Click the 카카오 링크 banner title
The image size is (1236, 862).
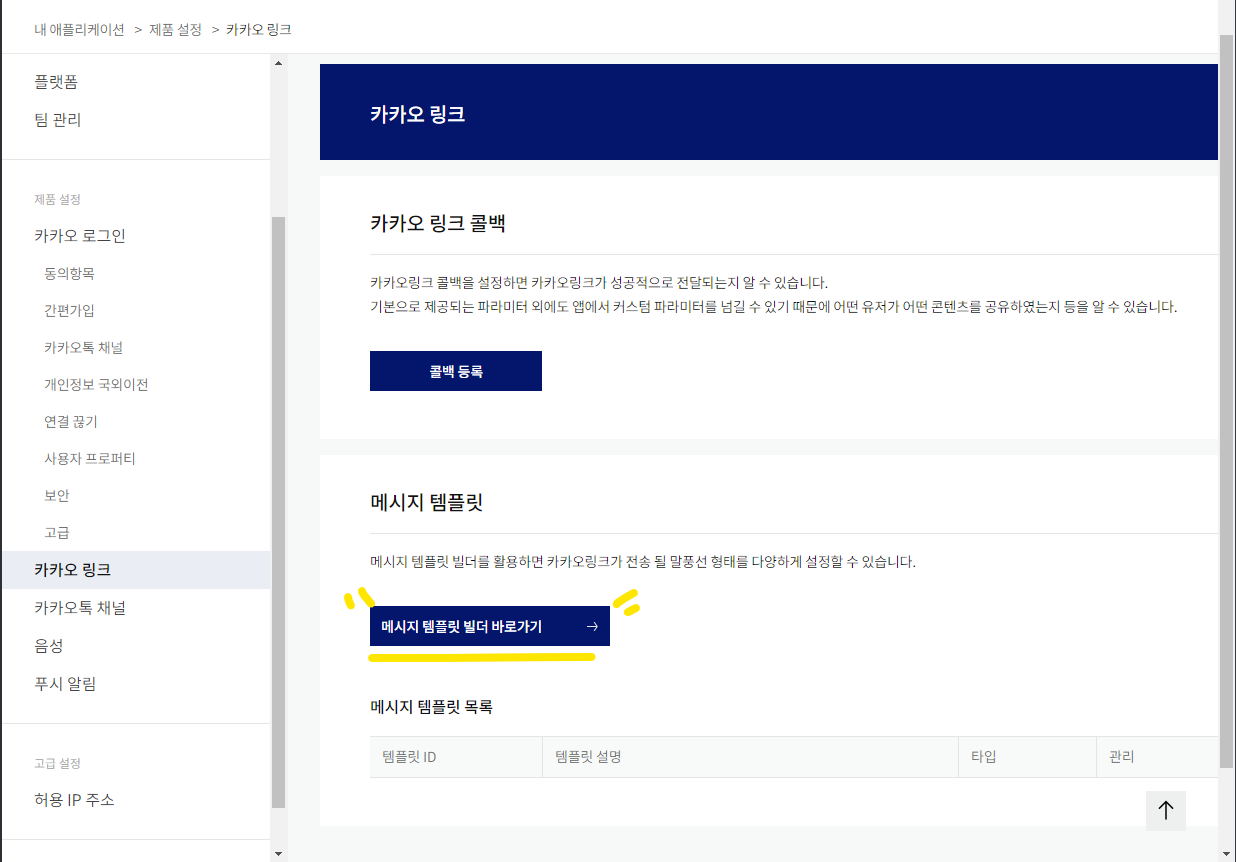pyautogui.click(x=417, y=114)
